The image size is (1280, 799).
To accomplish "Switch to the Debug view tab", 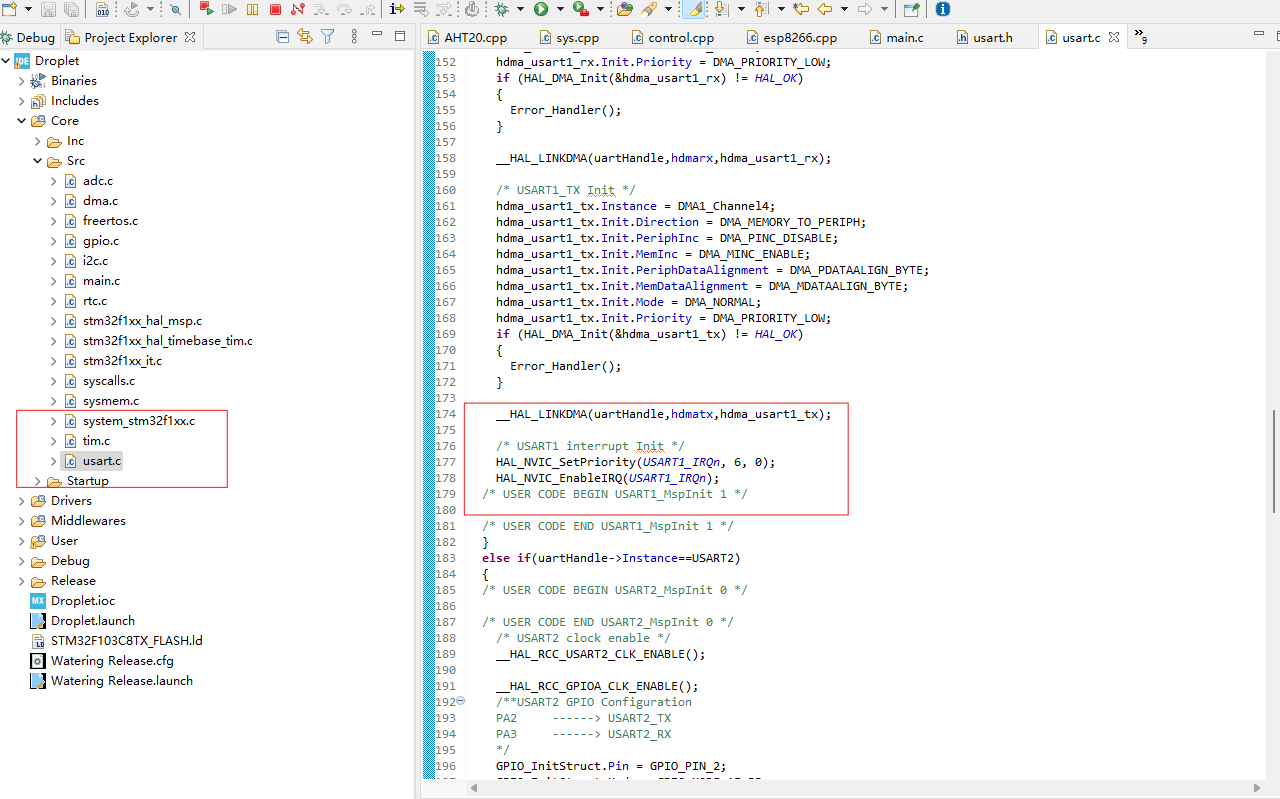I will [x=27, y=37].
